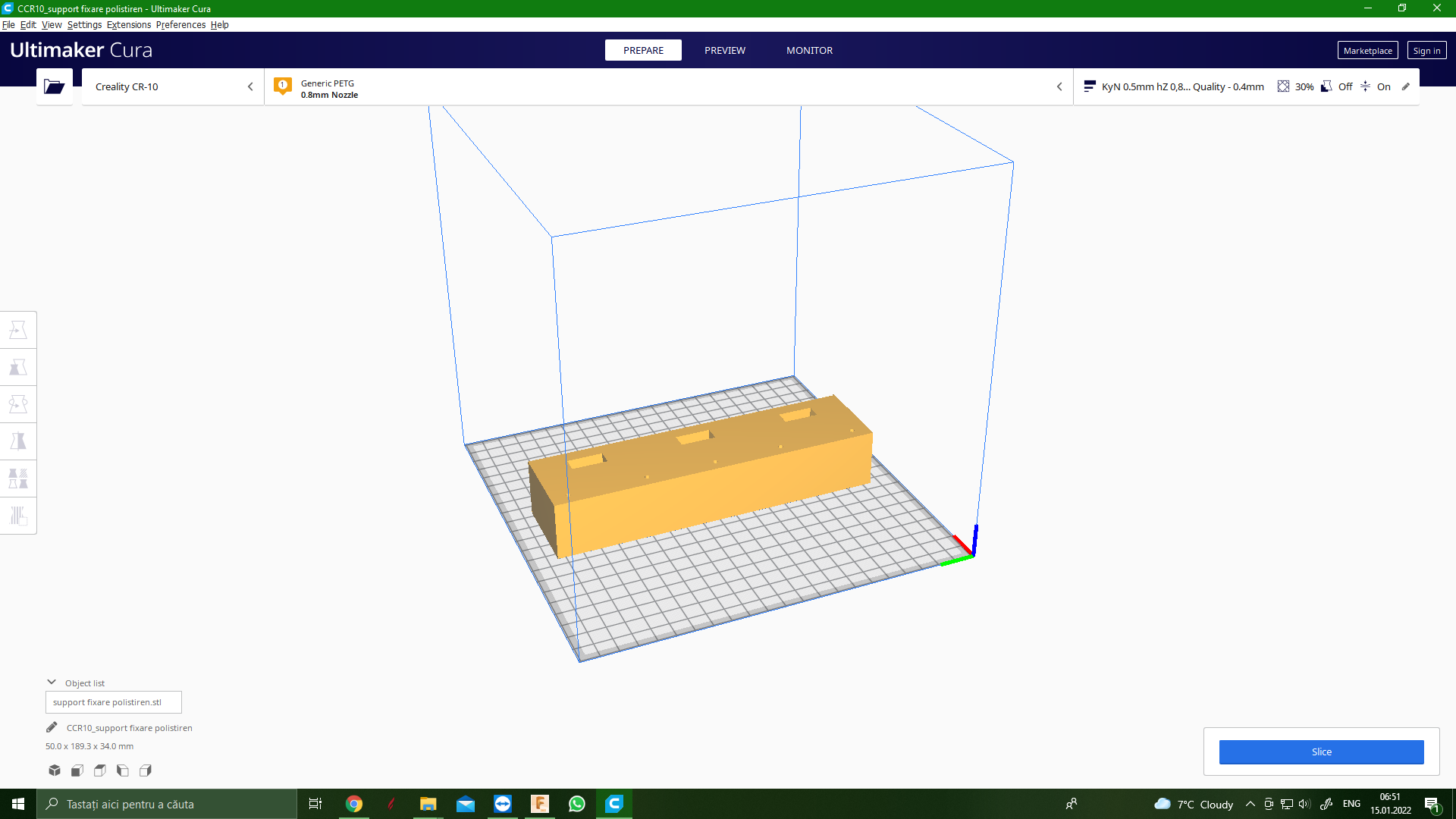The height and width of the screenshot is (819, 1456).
Task: Expand Creality CR-10 printer selector
Action: point(173,86)
